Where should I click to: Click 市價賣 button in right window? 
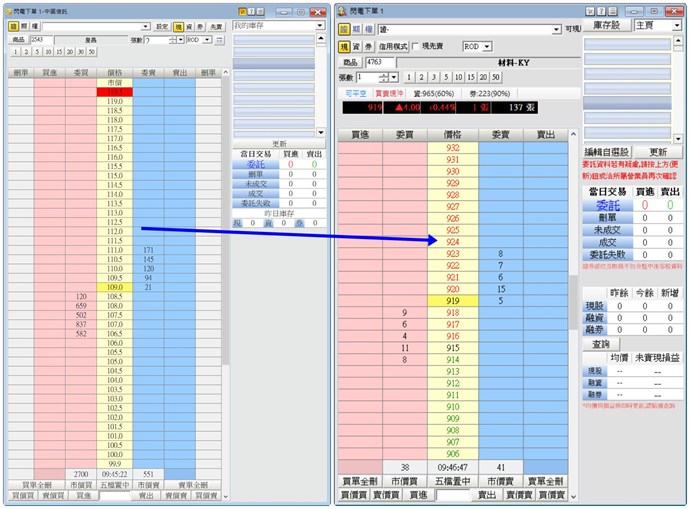click(500, 481)
